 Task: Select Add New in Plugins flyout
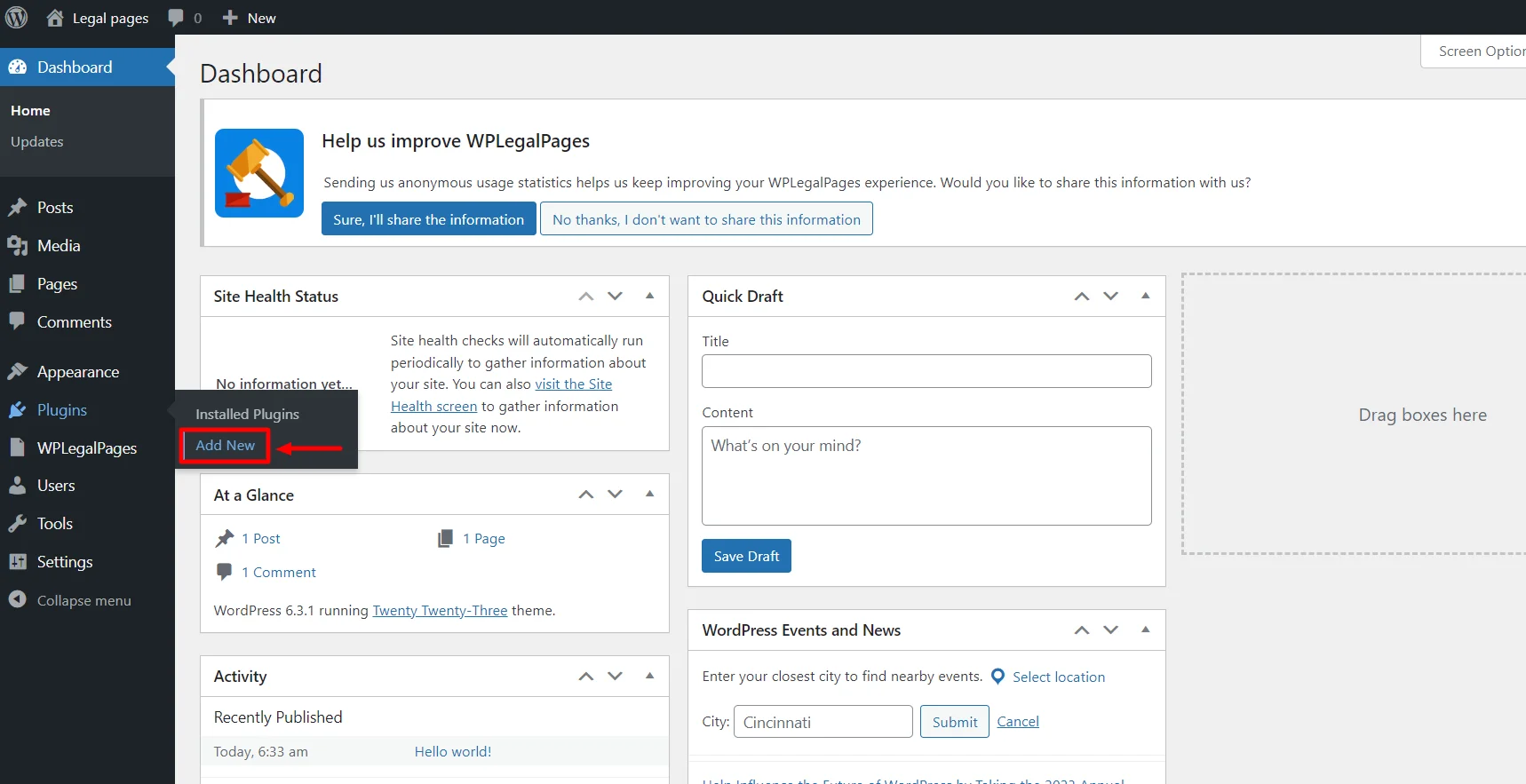226,446
